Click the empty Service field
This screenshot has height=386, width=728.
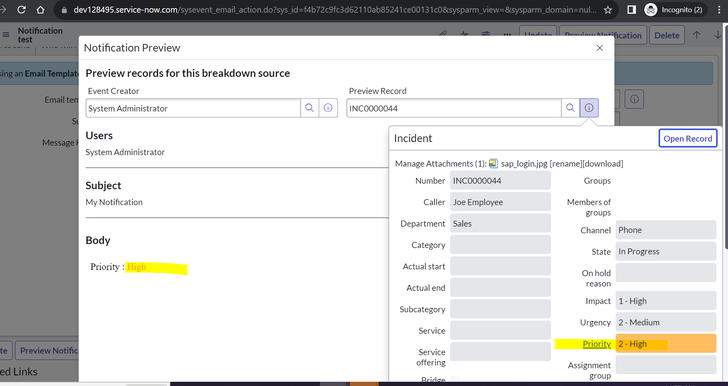[x=500, y=330]
